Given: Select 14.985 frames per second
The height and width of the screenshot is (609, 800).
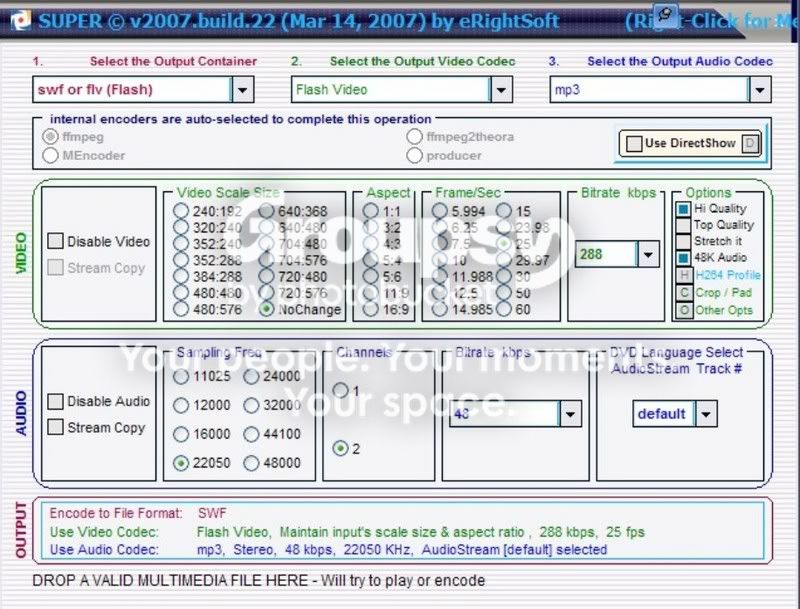Looking at the screenshot, I should pyautogui.click(x=440, y=309).
